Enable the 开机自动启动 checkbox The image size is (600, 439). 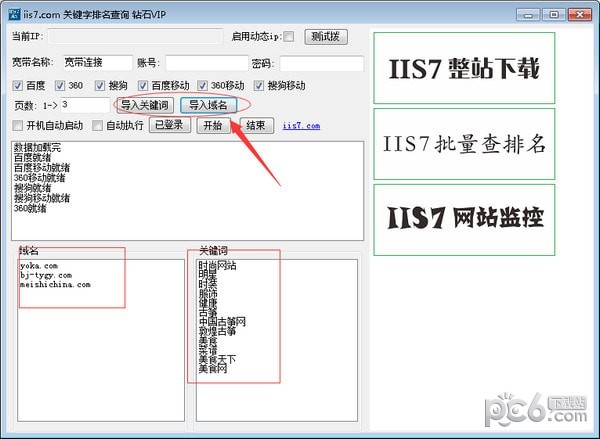18,126
